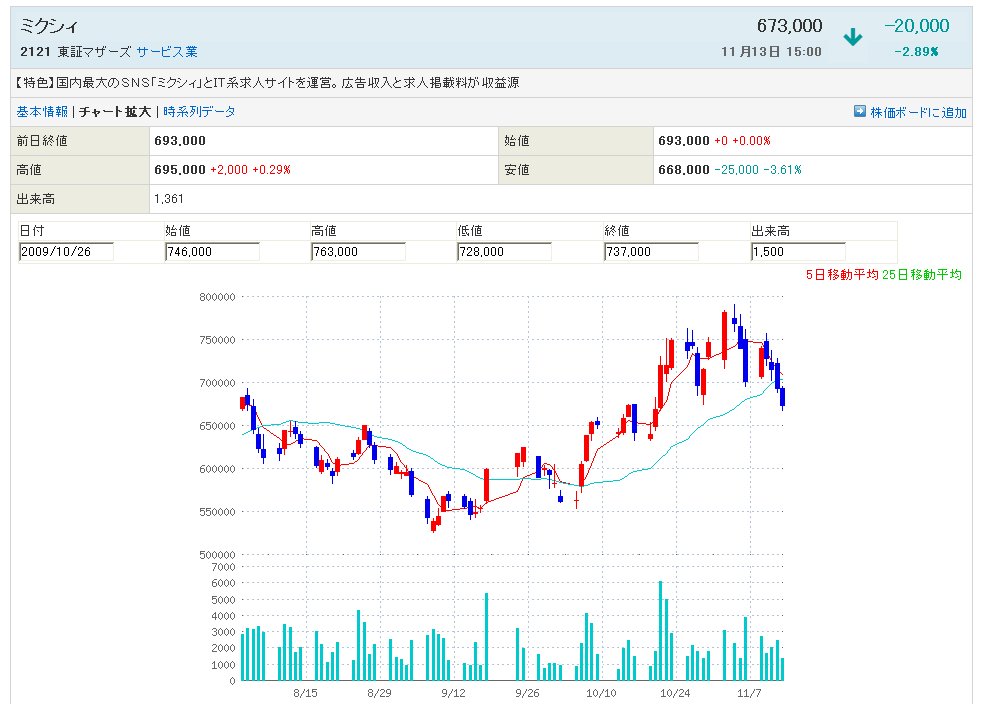Select the 低値 field showing 728,000
The image size is (984, 704).
(504, 252)
